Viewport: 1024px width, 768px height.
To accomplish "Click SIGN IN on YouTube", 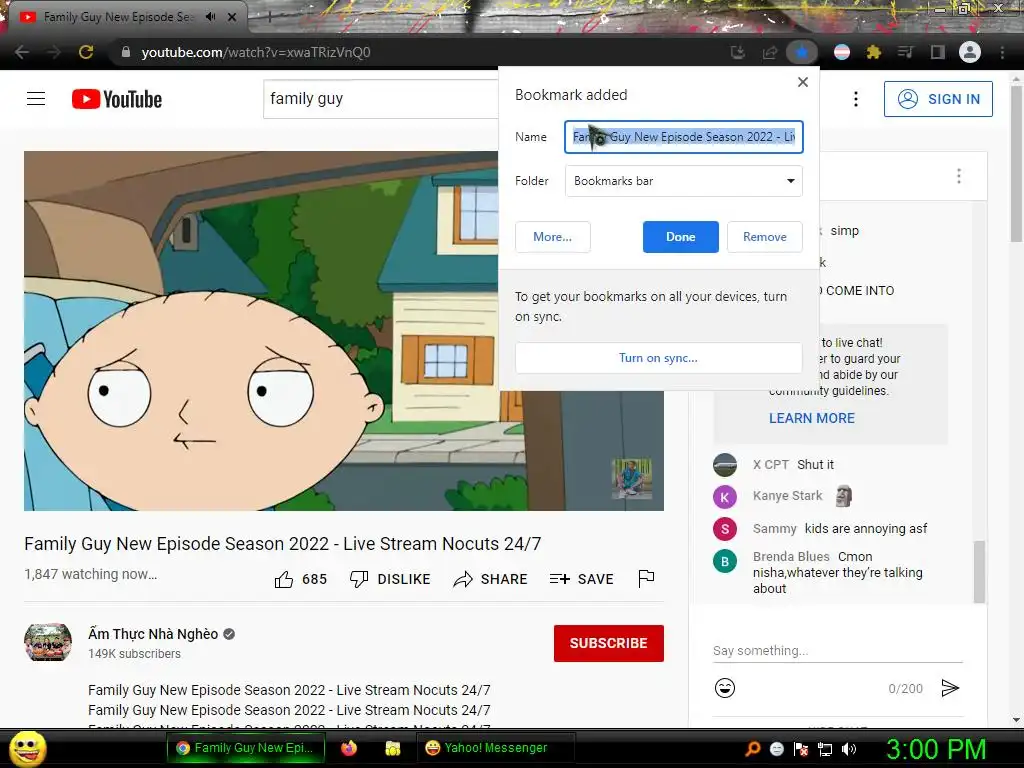I will point(938,99).
